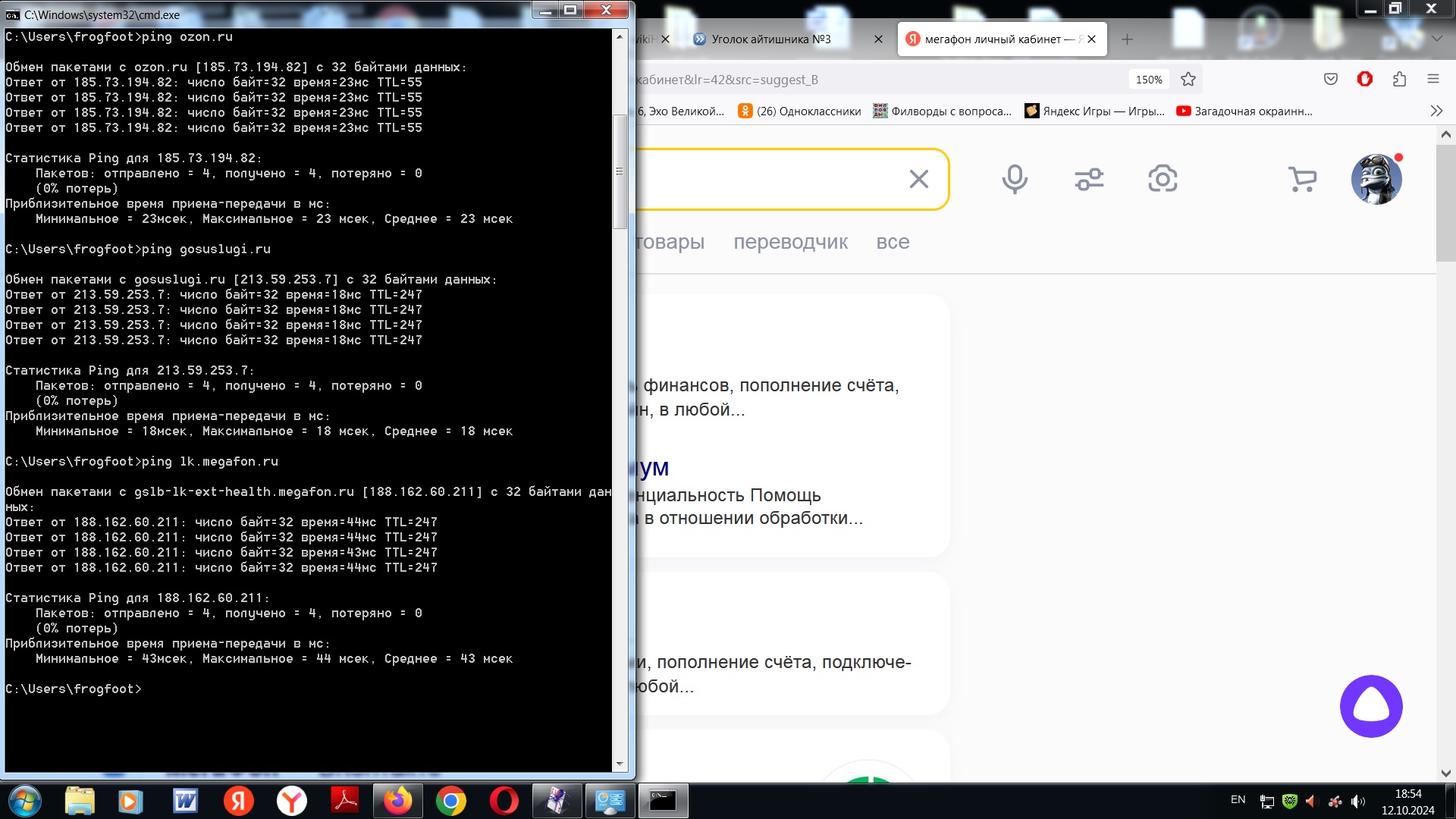Switch to the переводчик search category
Viewport: 1456px width, 819px height.
790,242
